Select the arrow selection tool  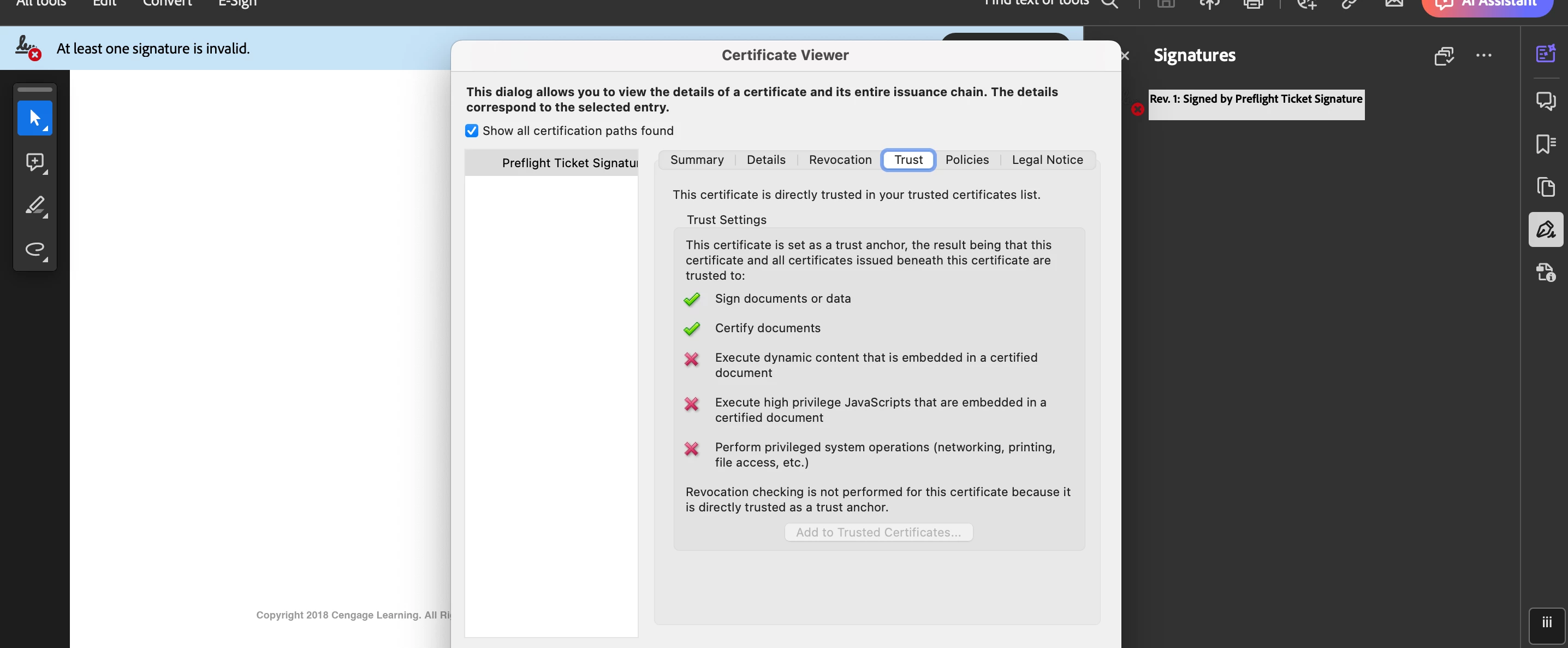click(35, 117)
